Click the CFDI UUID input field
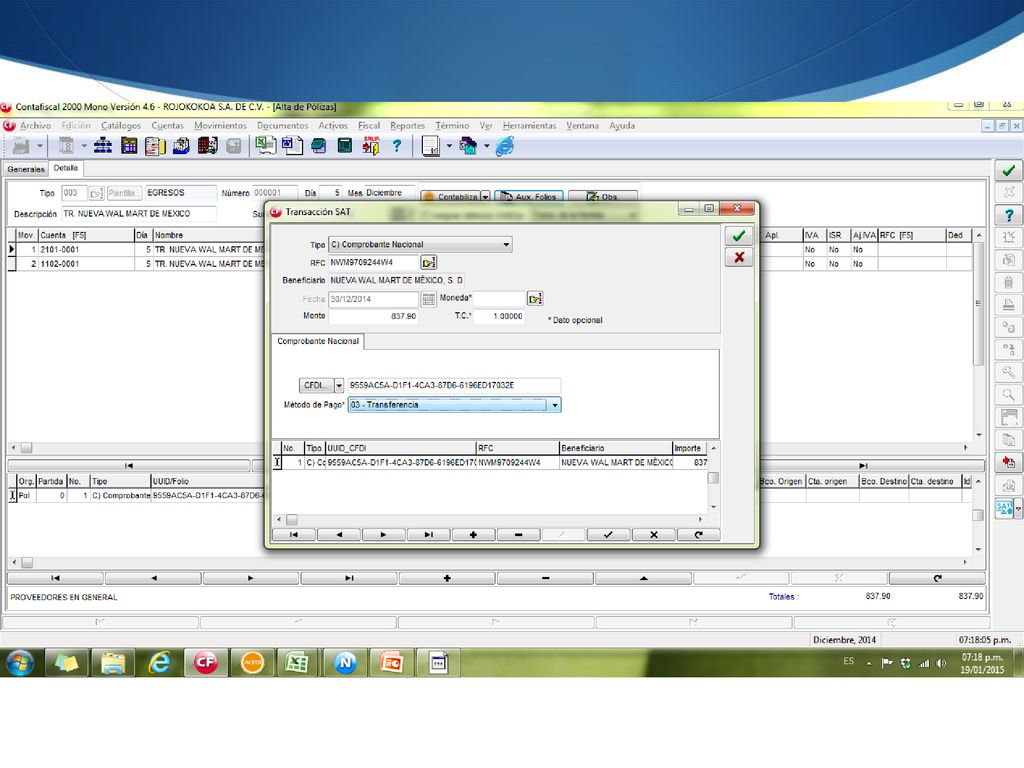Screen dimensions: 1024x768 [454, 385]
